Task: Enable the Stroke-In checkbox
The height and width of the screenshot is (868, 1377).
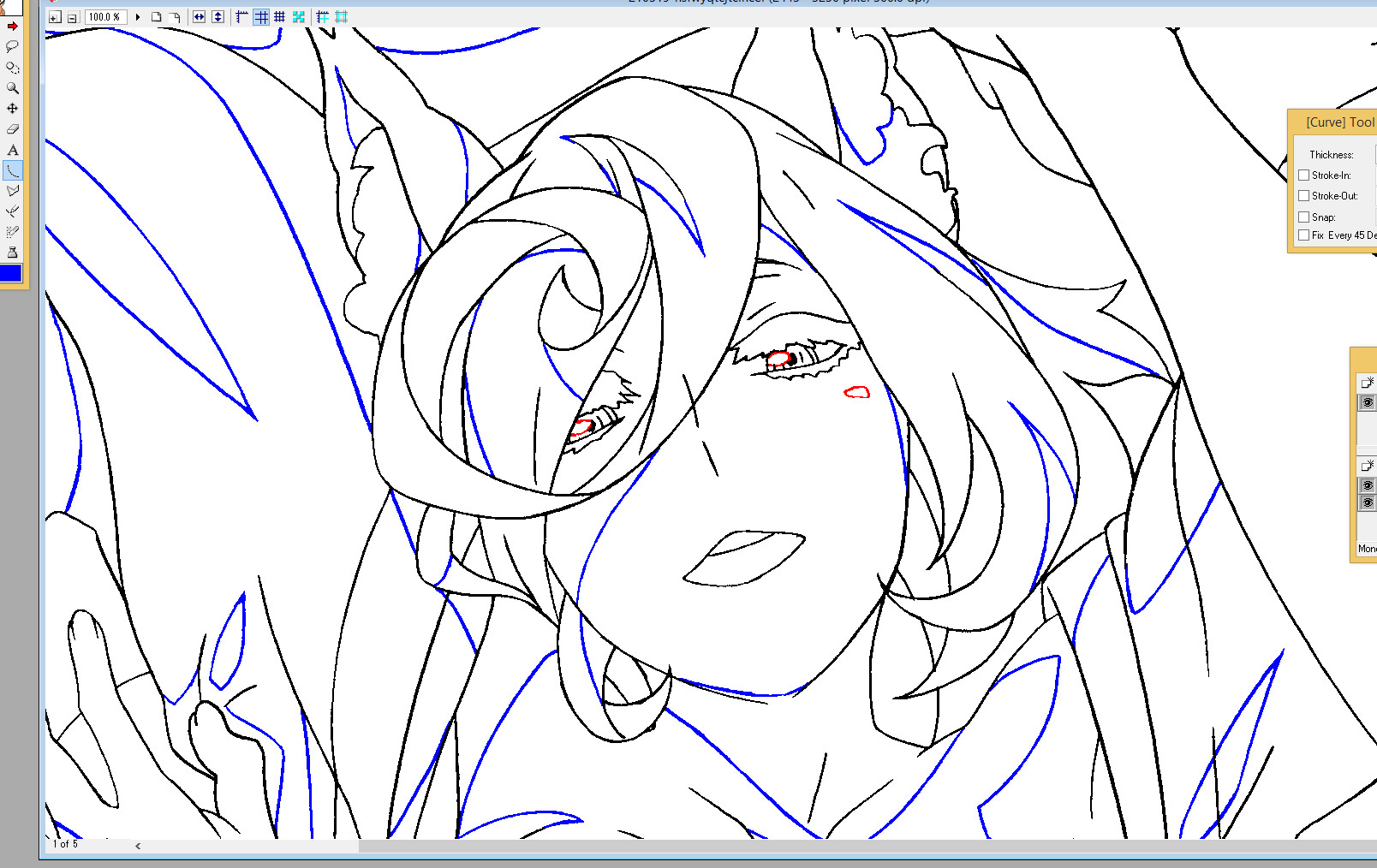Action: click(x=1304, y=175)
